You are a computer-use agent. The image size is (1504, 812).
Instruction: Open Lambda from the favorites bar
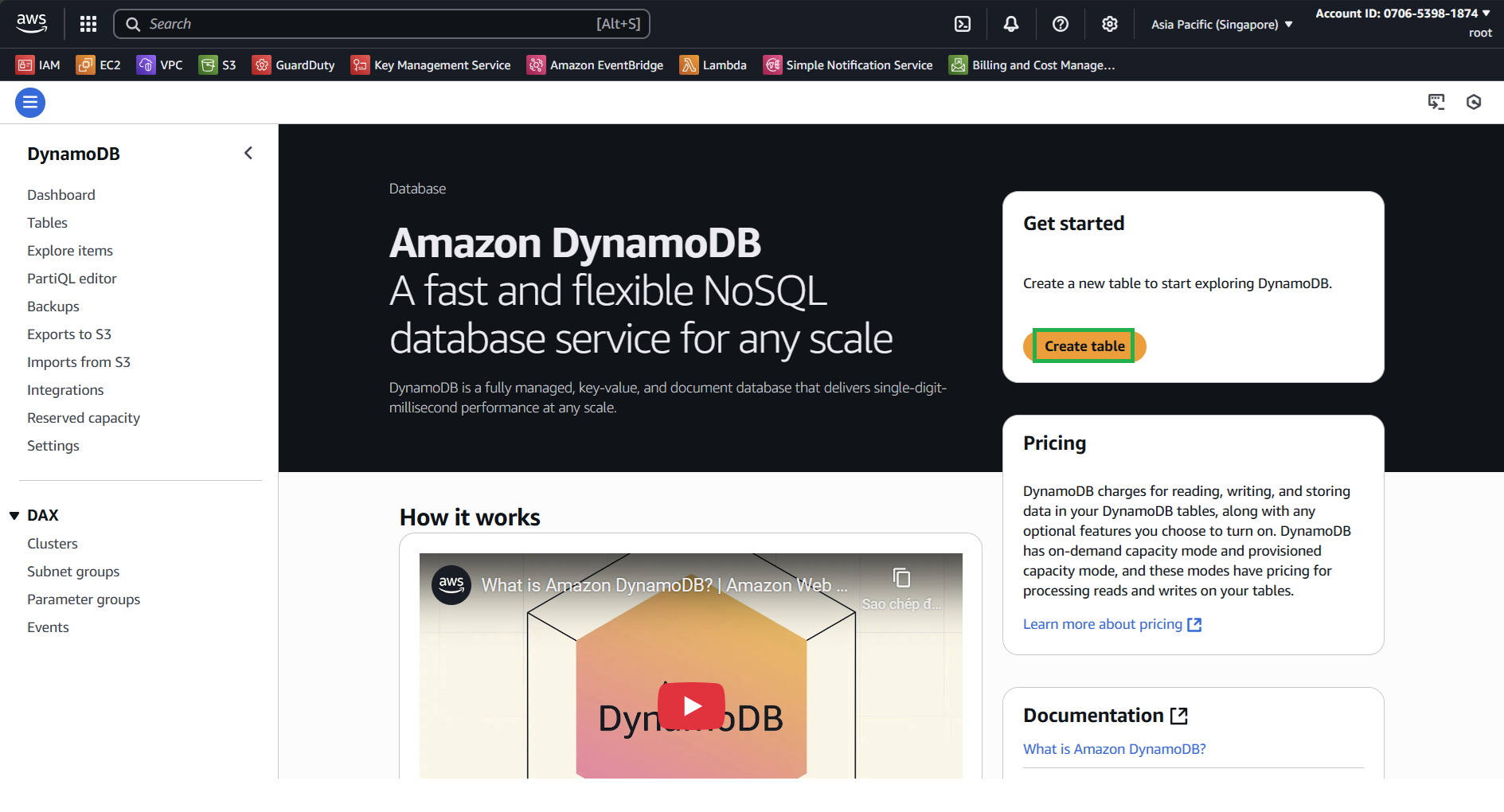(x=713, y=65)
